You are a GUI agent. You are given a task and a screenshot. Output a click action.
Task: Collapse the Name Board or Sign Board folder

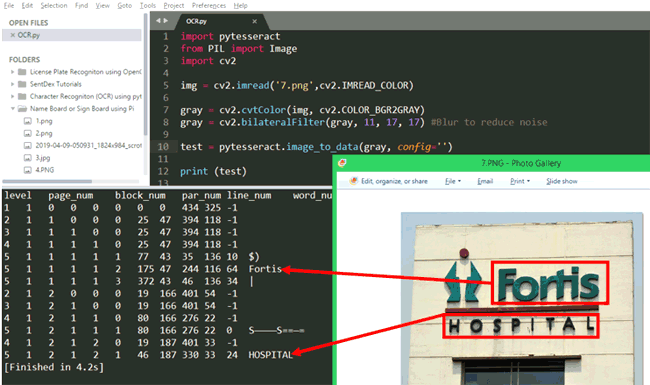[12, 109]
